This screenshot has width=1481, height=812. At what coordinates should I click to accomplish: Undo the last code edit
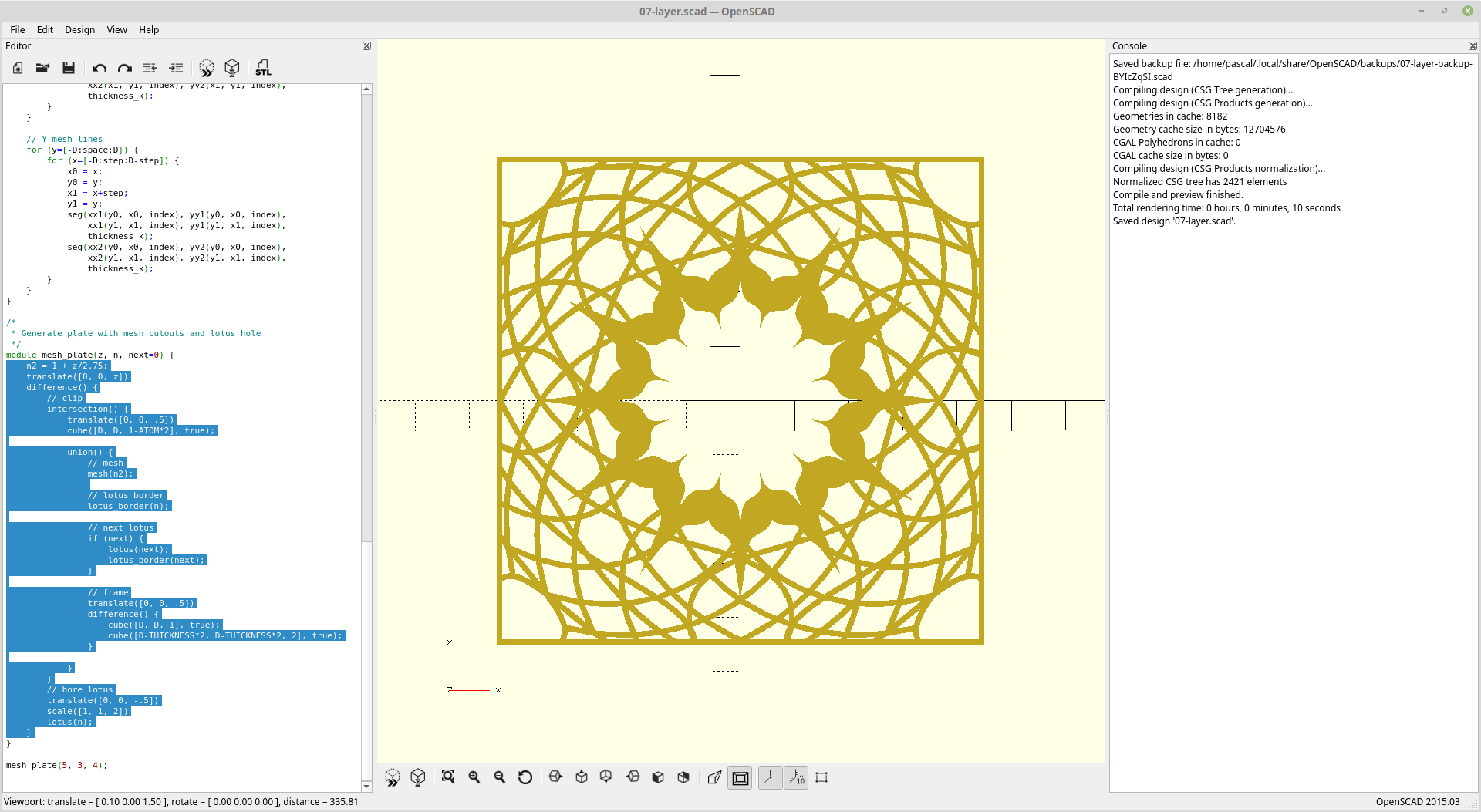pos(99,68)
